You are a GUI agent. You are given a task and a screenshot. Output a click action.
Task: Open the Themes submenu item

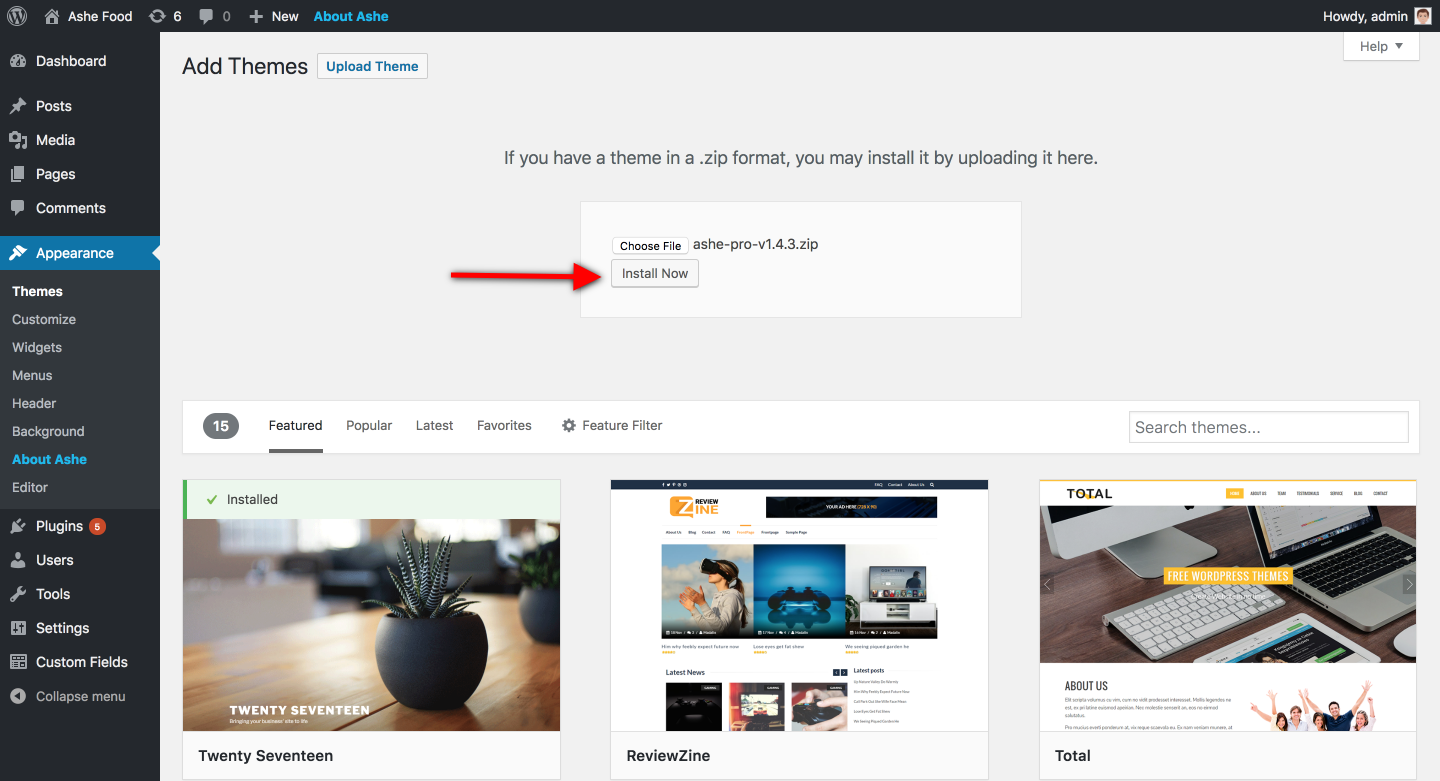(x=37, y=291)
